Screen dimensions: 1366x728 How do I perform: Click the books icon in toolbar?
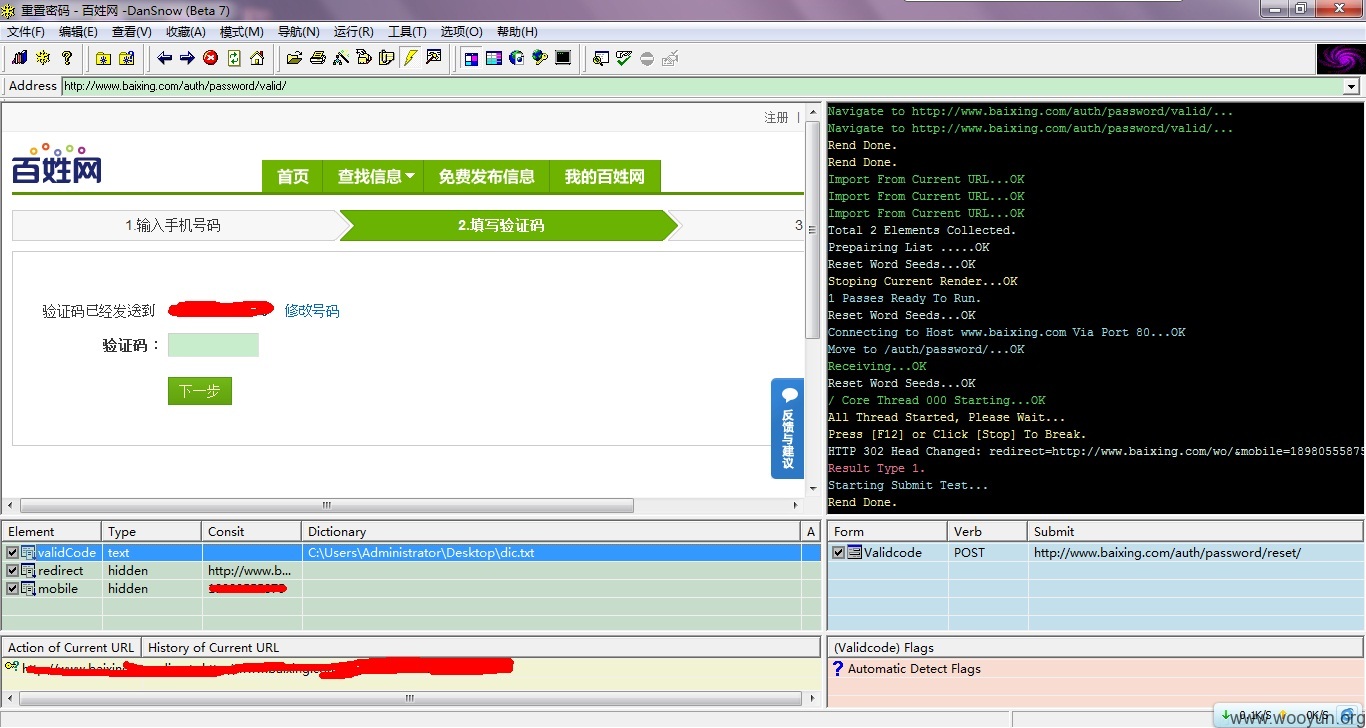(x=19, y=58)
